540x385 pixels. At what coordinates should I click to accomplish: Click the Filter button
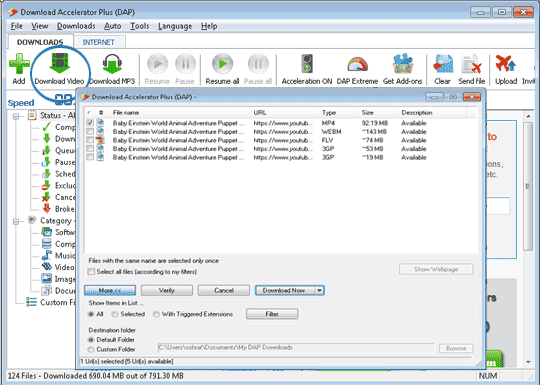272,314
